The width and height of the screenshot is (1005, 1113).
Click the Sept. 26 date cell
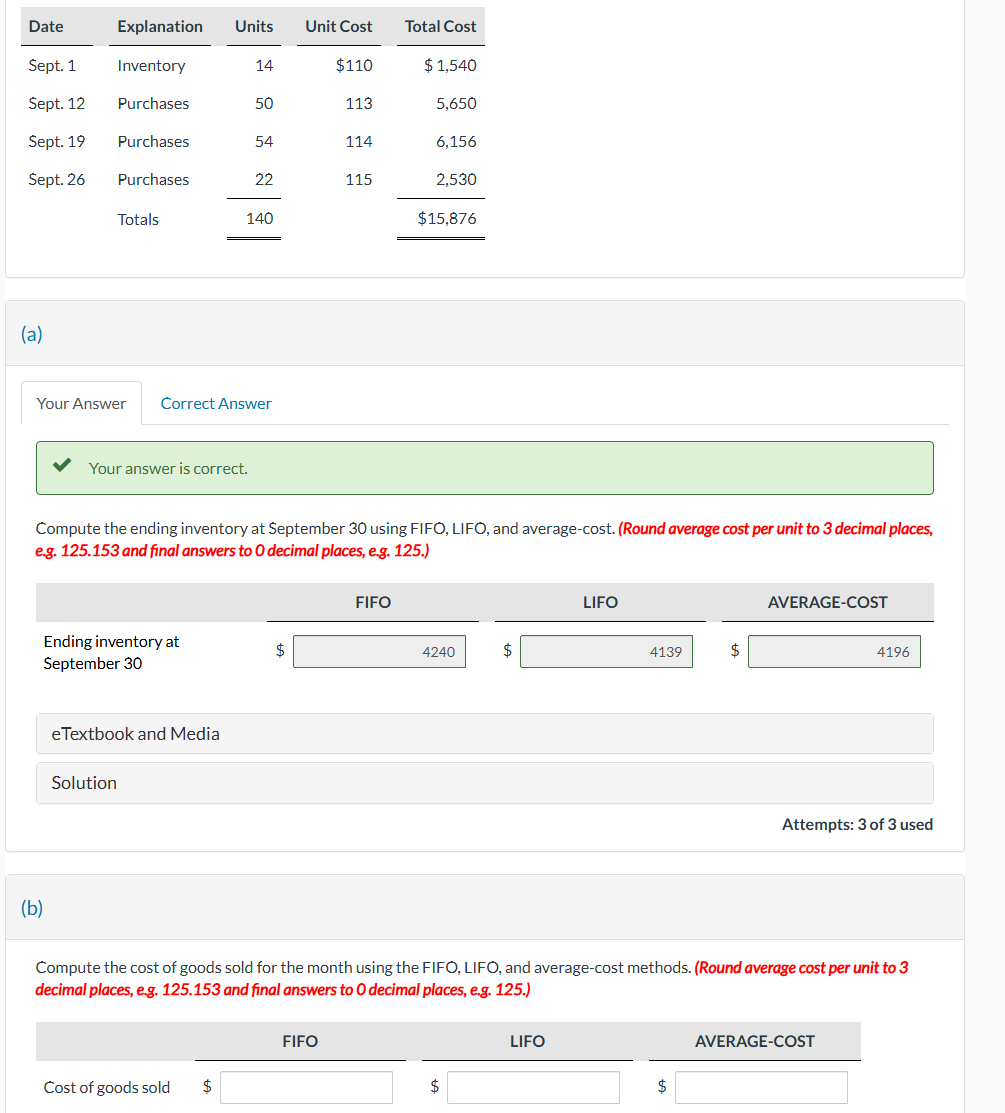[56, 180]
